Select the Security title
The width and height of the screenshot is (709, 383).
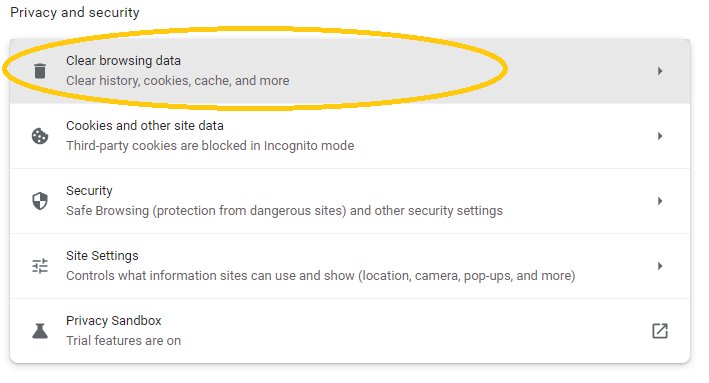[x=89, y=191]
